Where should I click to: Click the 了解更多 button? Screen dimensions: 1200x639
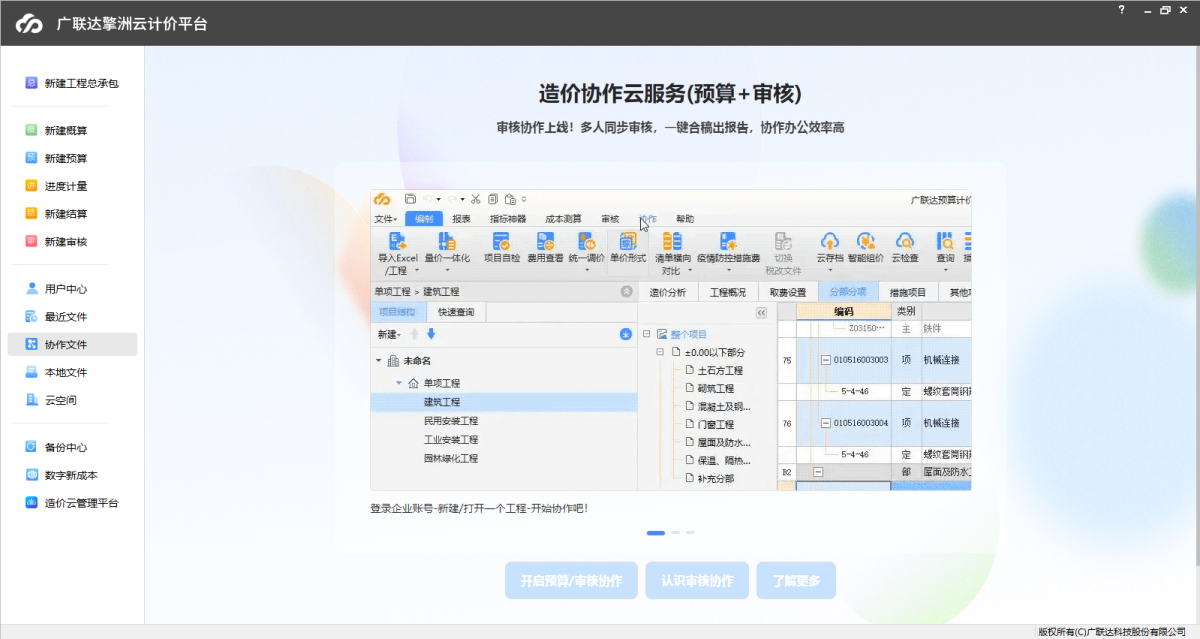[796, 581]
